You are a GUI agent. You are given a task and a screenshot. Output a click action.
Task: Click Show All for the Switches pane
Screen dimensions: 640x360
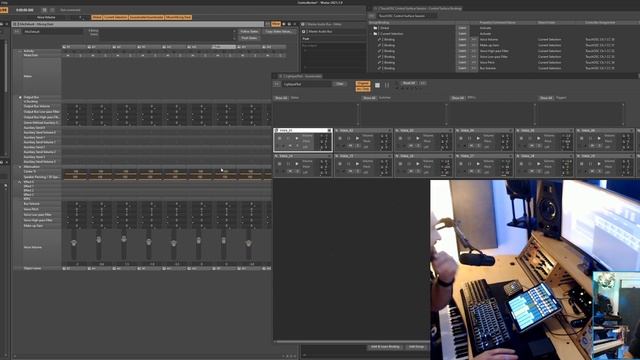pos(369,98)
